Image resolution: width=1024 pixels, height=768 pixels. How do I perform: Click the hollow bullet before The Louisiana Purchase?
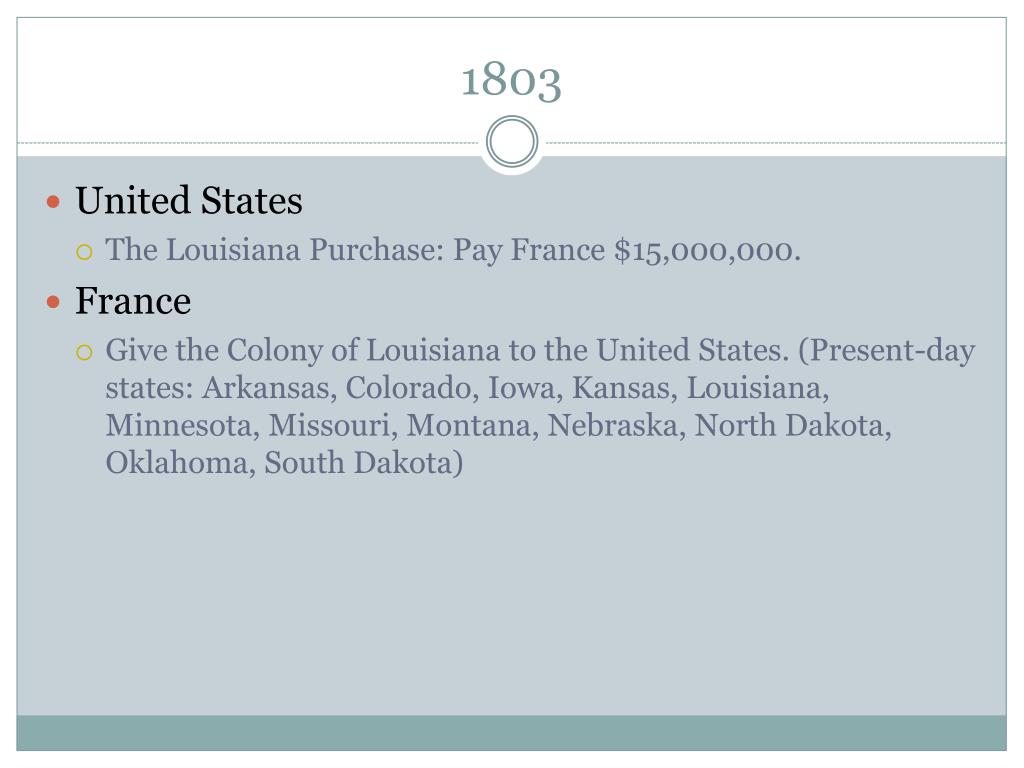[x=84, y=252]
